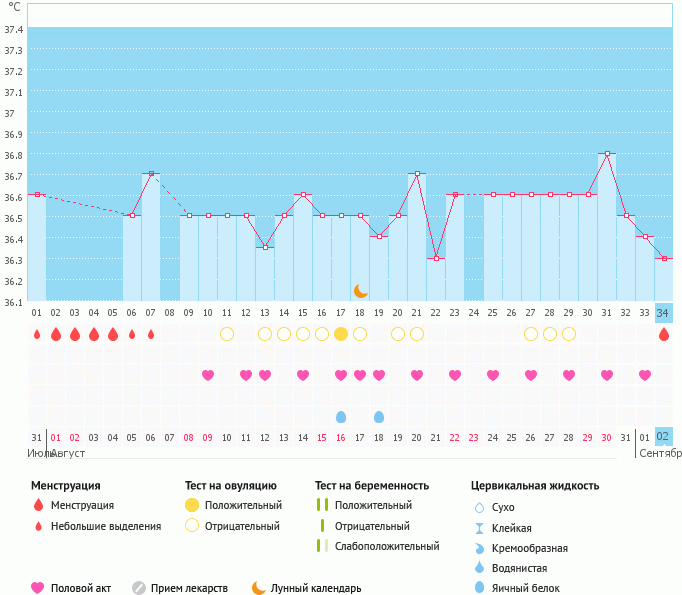Click the green Слабоположительный pregnancy test swatch
This screenshot has width=682, height=595.
[x=321, y=546]
